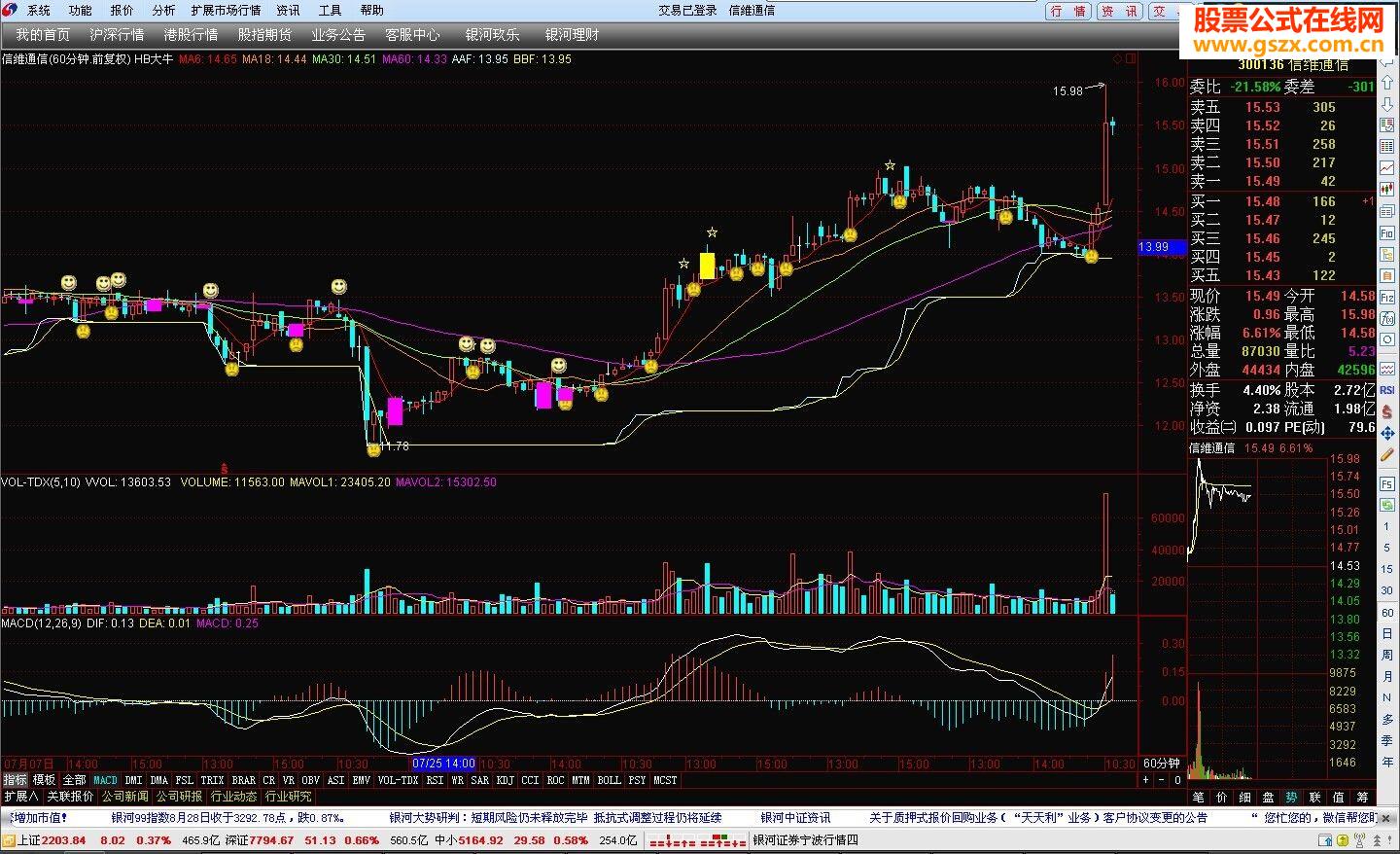This screenshot has height=854, width=1400.
Task: Select the 月 monthly period in sidebar
Action: tap(1387, 676)
